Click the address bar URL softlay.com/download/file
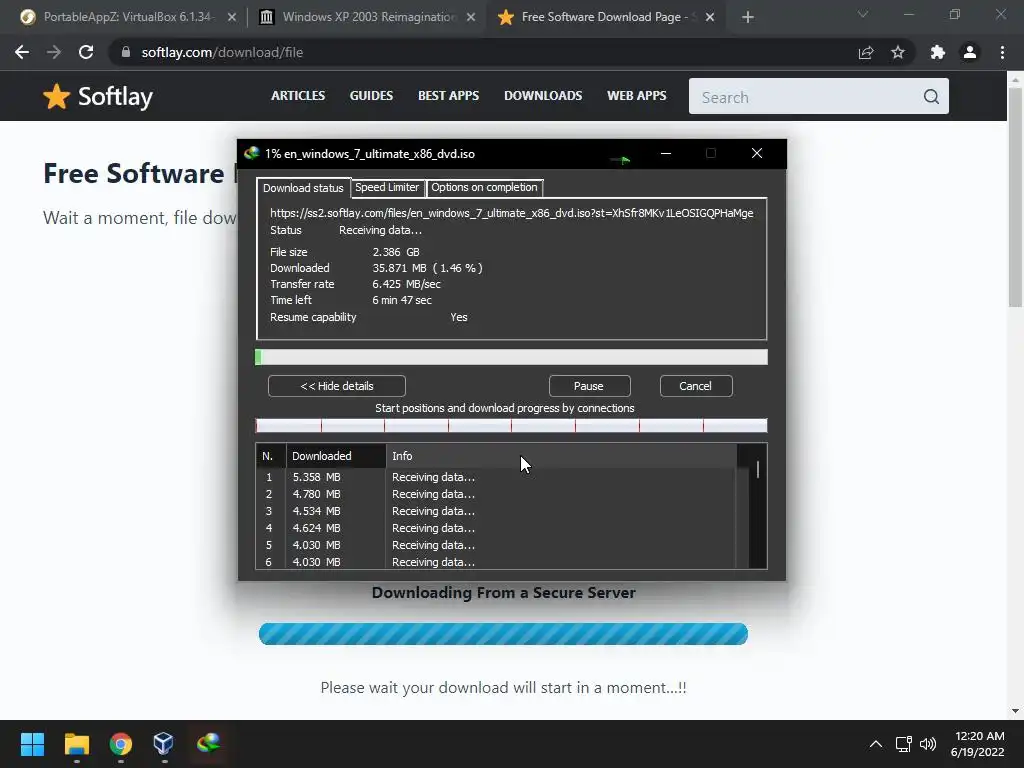 coord(222,52)
